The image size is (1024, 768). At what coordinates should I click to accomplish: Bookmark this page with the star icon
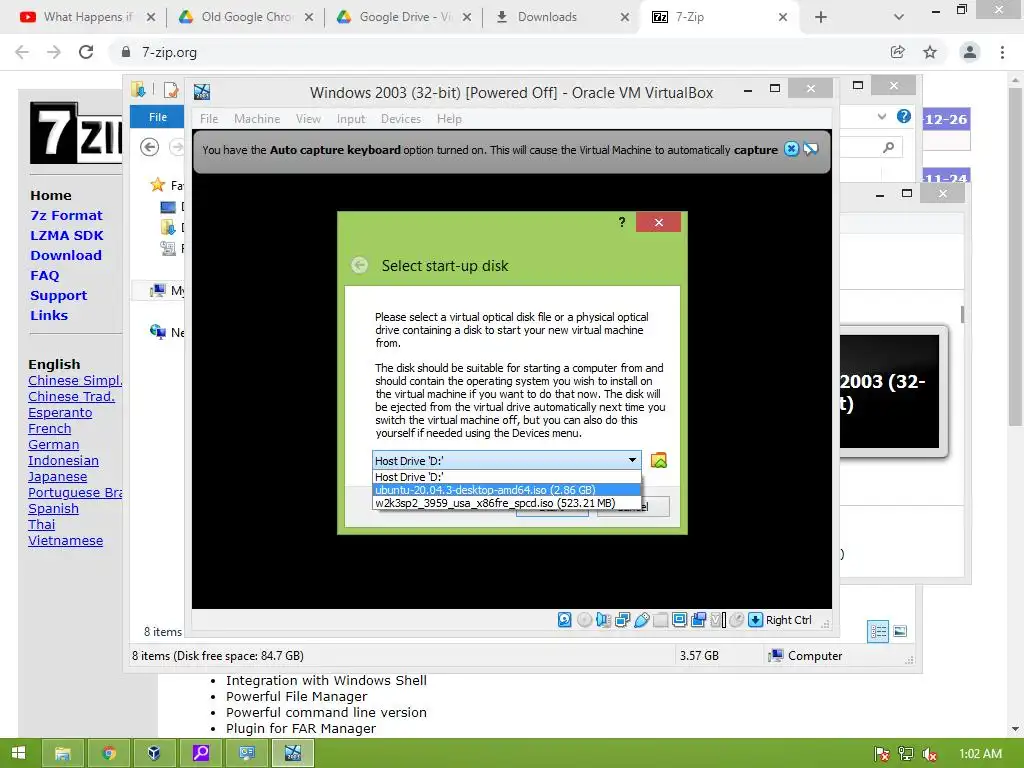[x=930, y=52]
